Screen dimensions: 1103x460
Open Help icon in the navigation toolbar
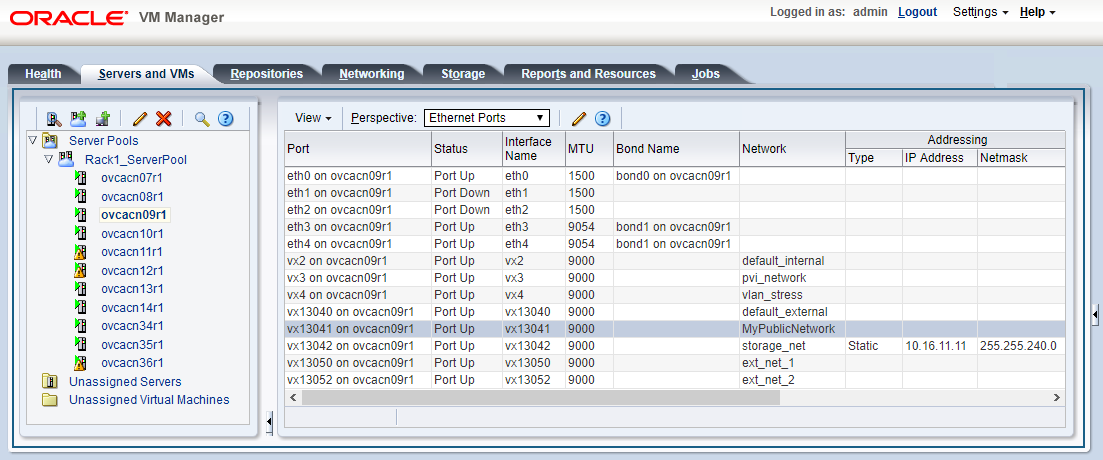point(225,119)
